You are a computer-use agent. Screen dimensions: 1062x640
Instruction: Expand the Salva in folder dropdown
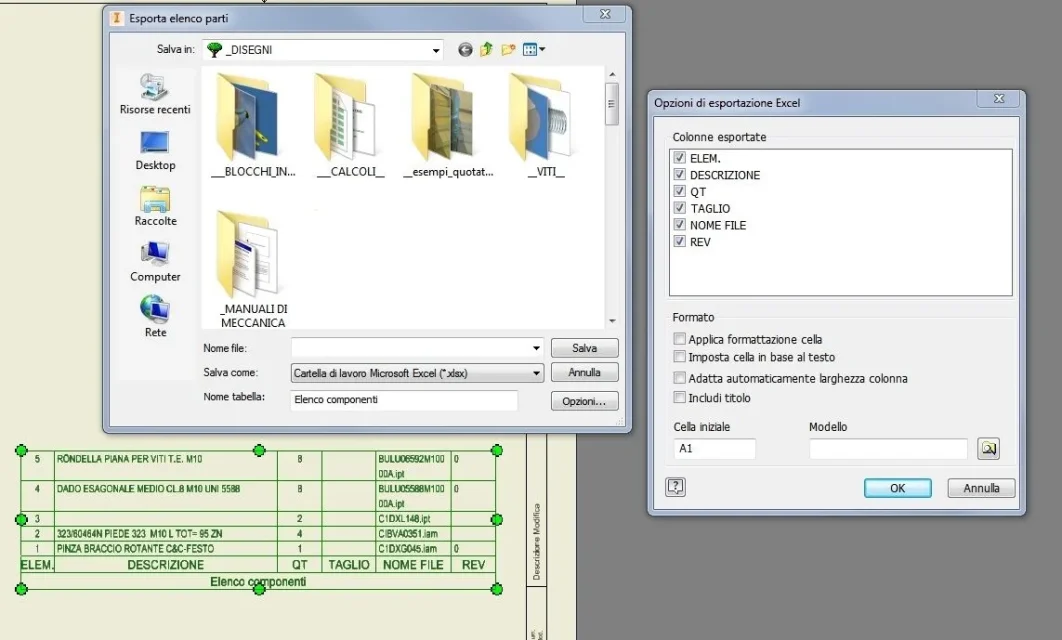tap(436, 50)
